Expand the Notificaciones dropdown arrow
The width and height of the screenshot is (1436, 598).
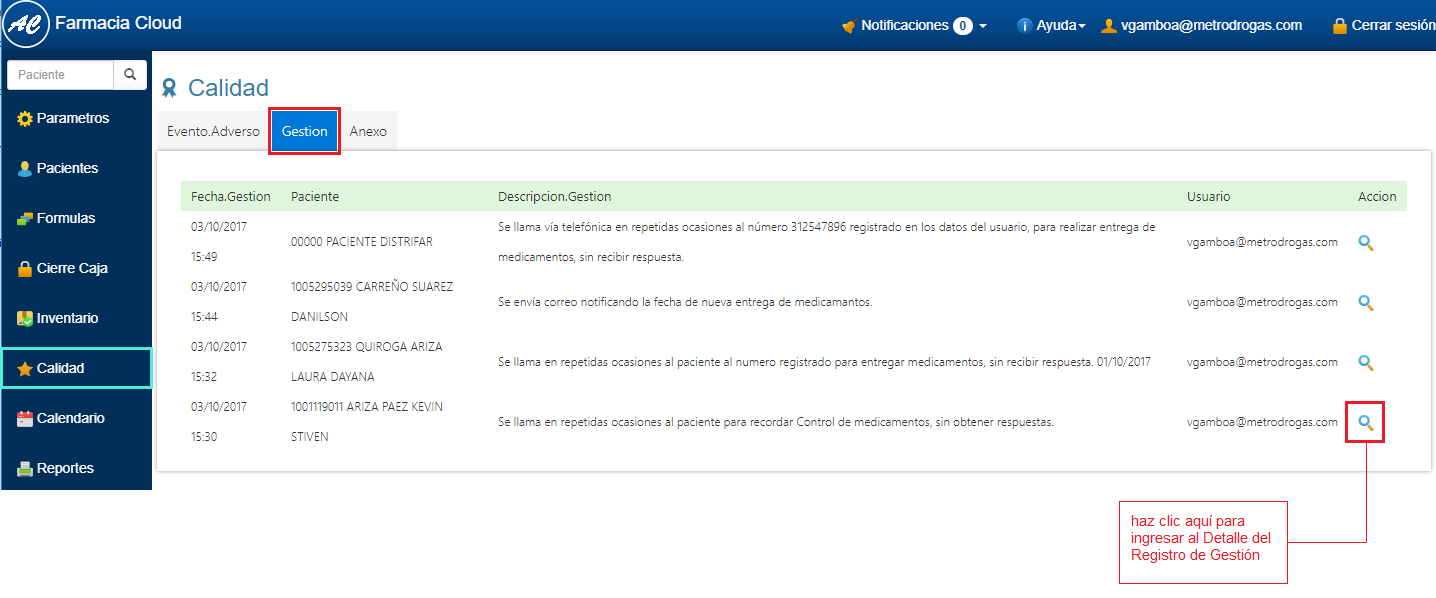tap(983, 26)
